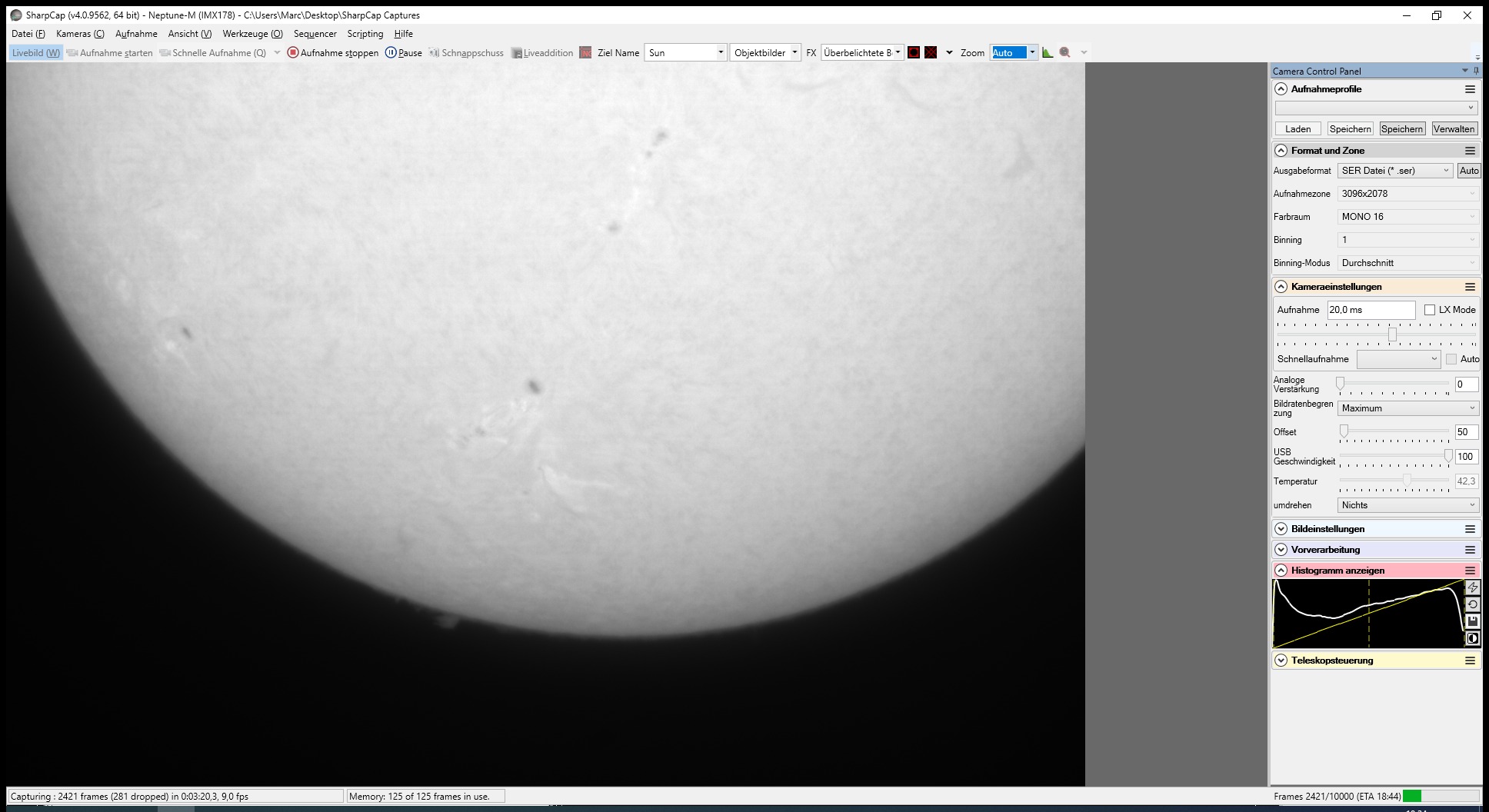Open the Ansicht menu
Screen dimensions: 1489x812
[x=189, y=34]
